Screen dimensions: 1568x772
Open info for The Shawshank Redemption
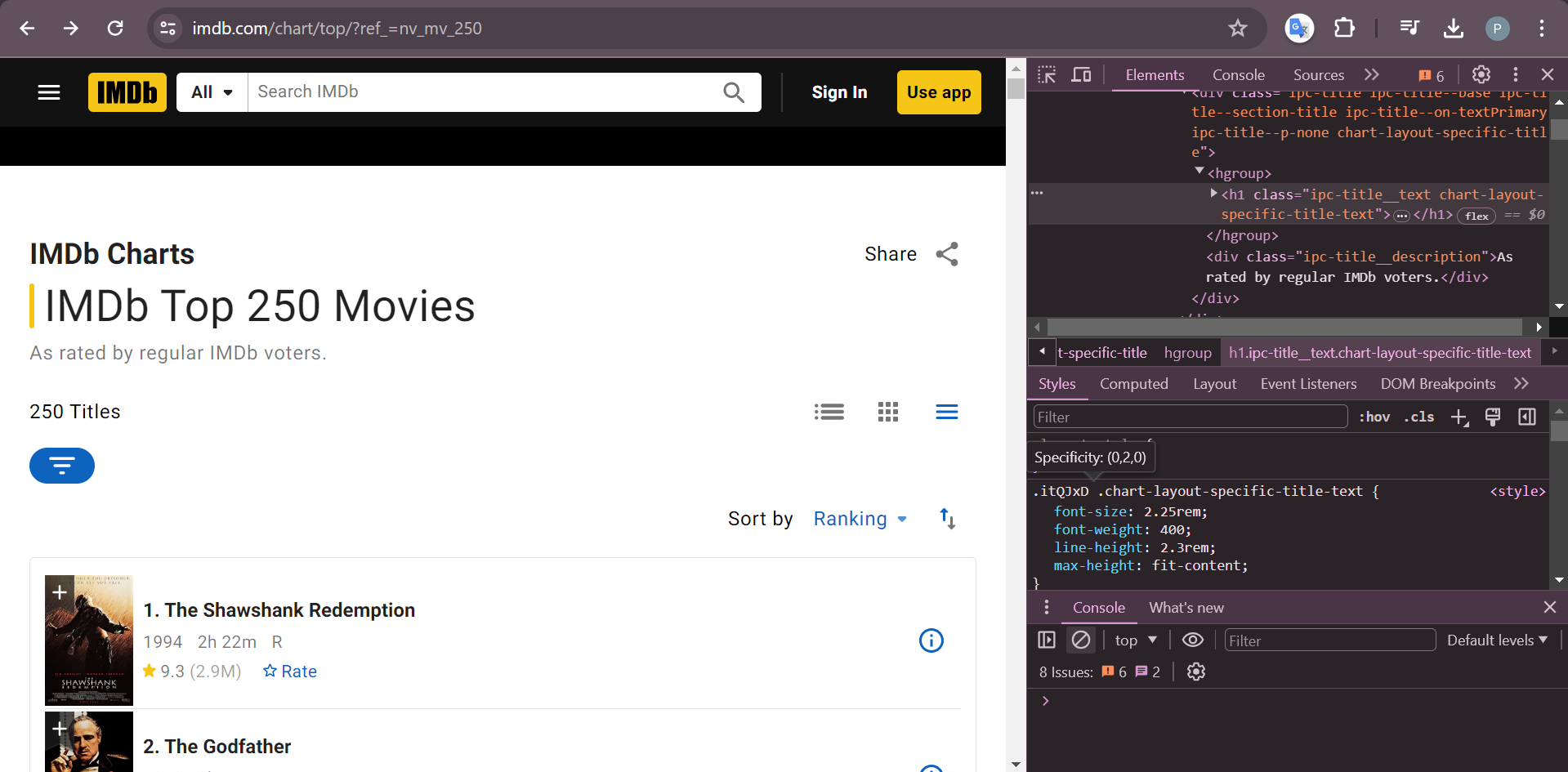[x=931, y=640]
